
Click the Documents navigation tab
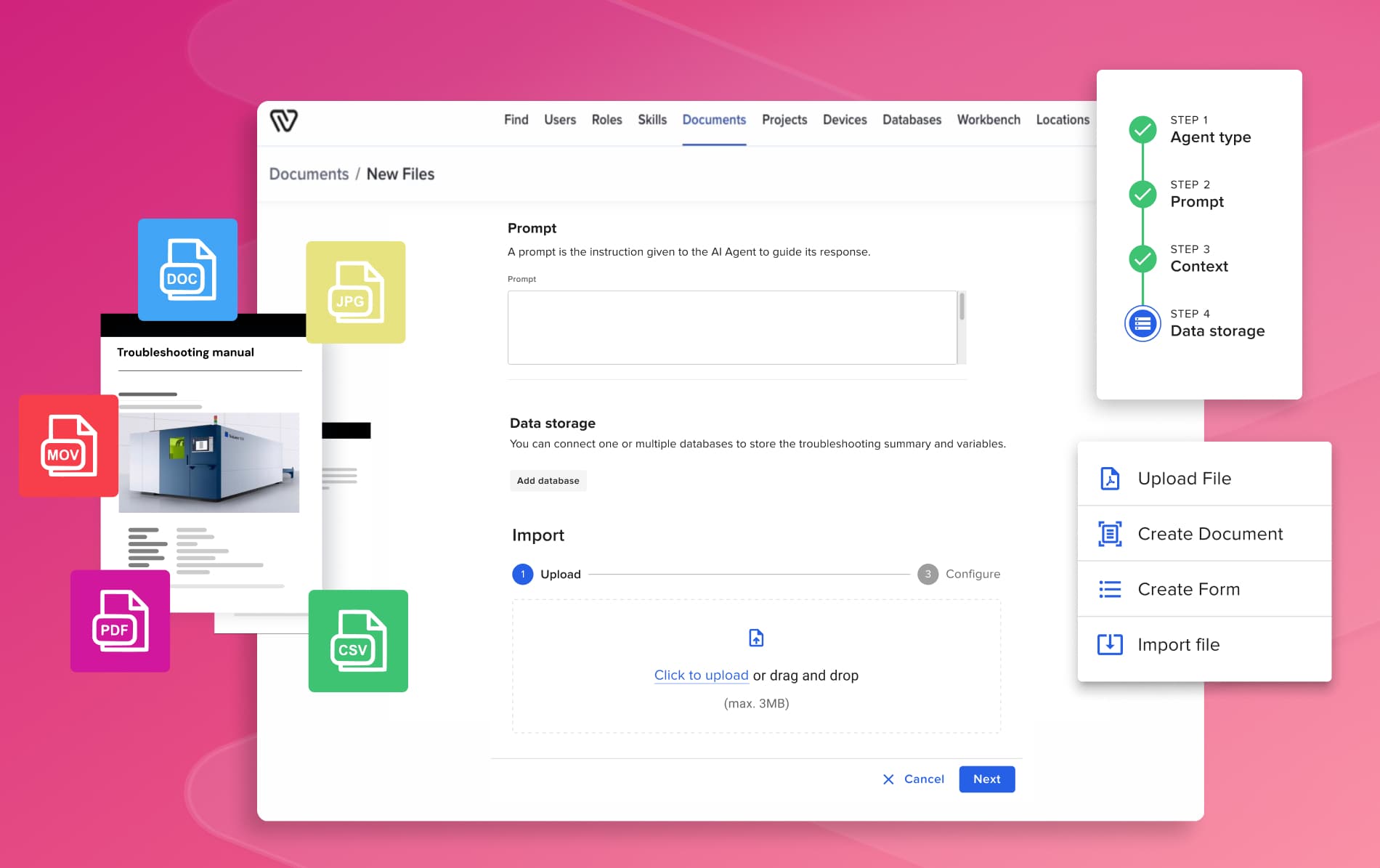714,120
